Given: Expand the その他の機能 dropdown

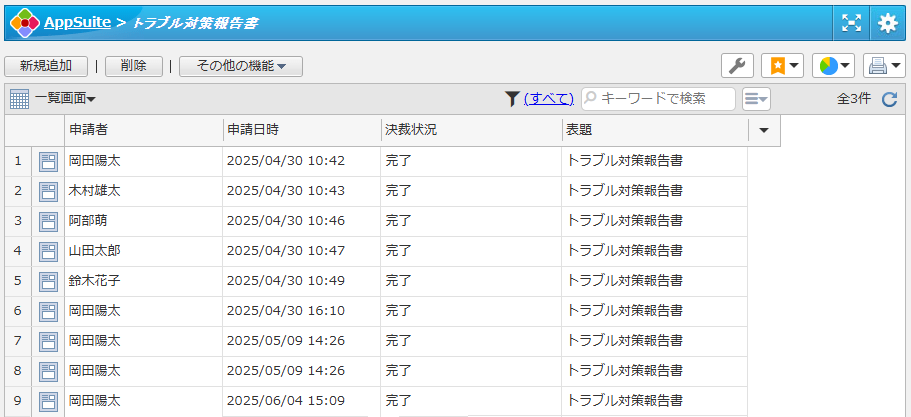Looking at the screenshot, I should pyautogui.click(x=241, y=66).
